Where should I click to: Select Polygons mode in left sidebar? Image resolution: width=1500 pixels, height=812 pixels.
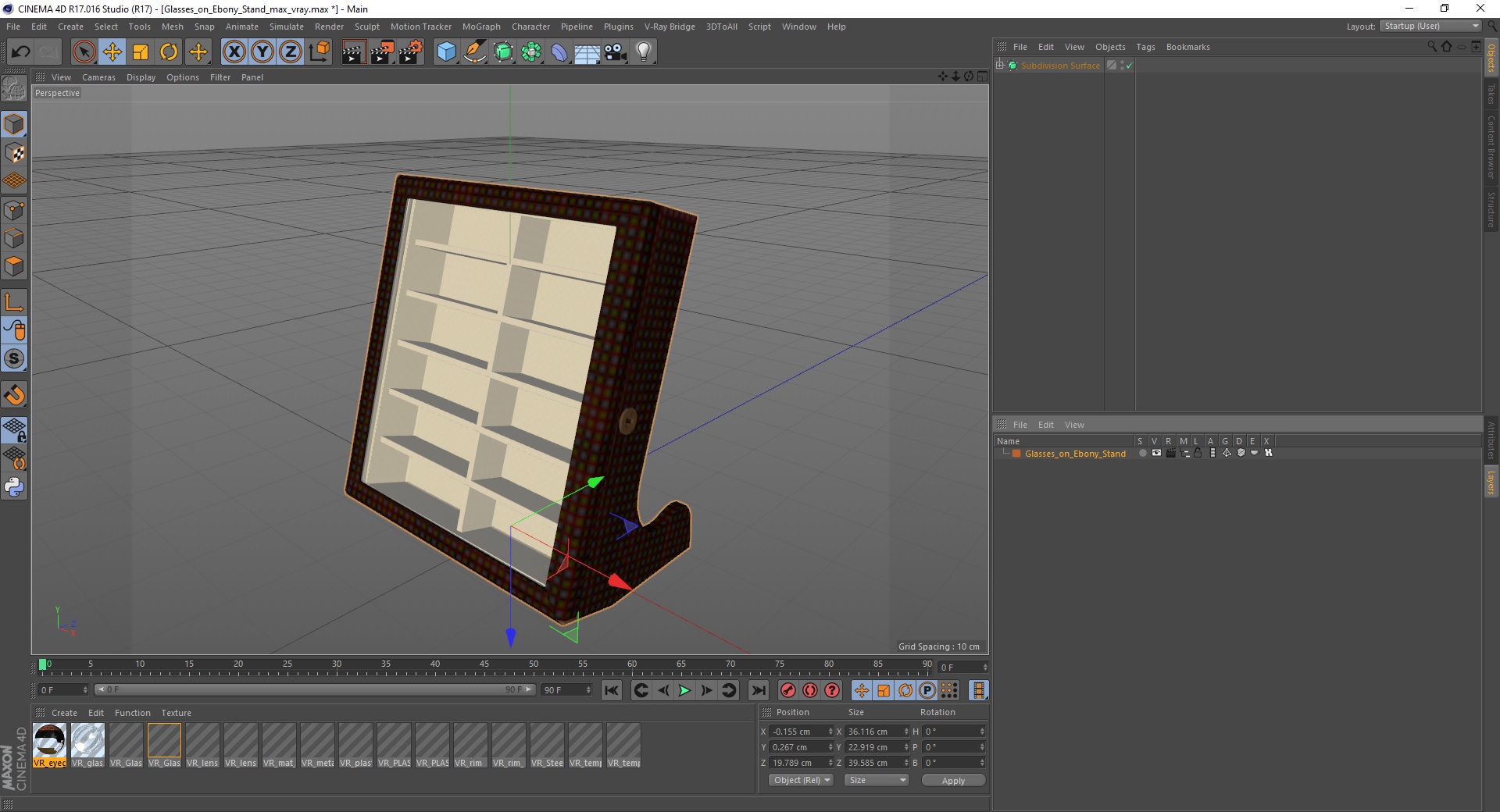[x=14, y=266]
